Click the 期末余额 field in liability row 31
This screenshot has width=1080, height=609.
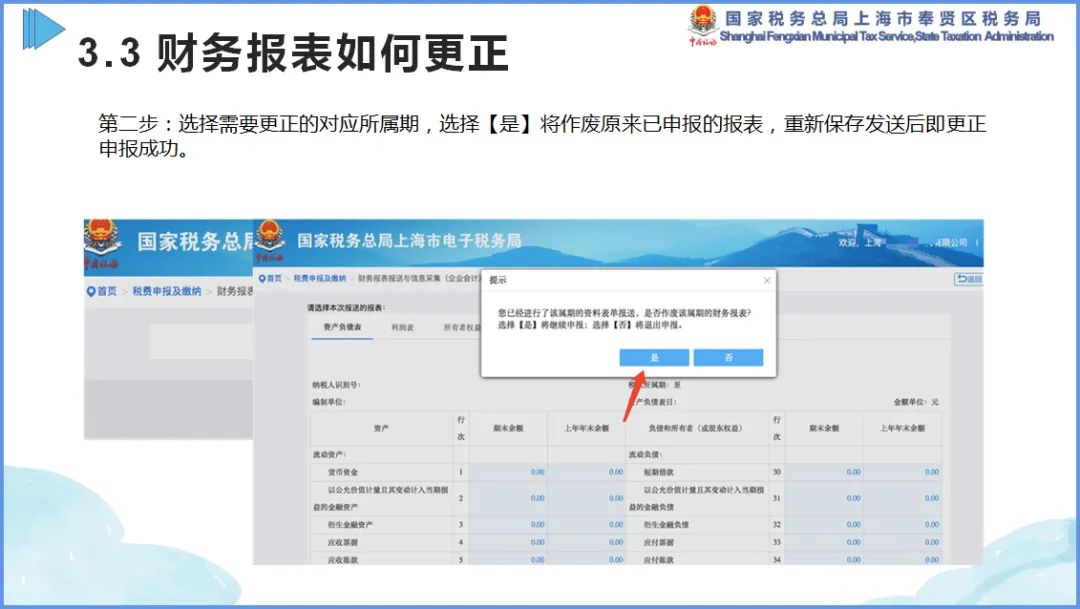pos(824,498)
